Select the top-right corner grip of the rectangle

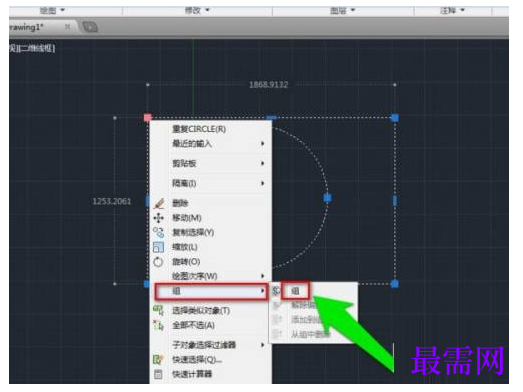coord(395,118)
